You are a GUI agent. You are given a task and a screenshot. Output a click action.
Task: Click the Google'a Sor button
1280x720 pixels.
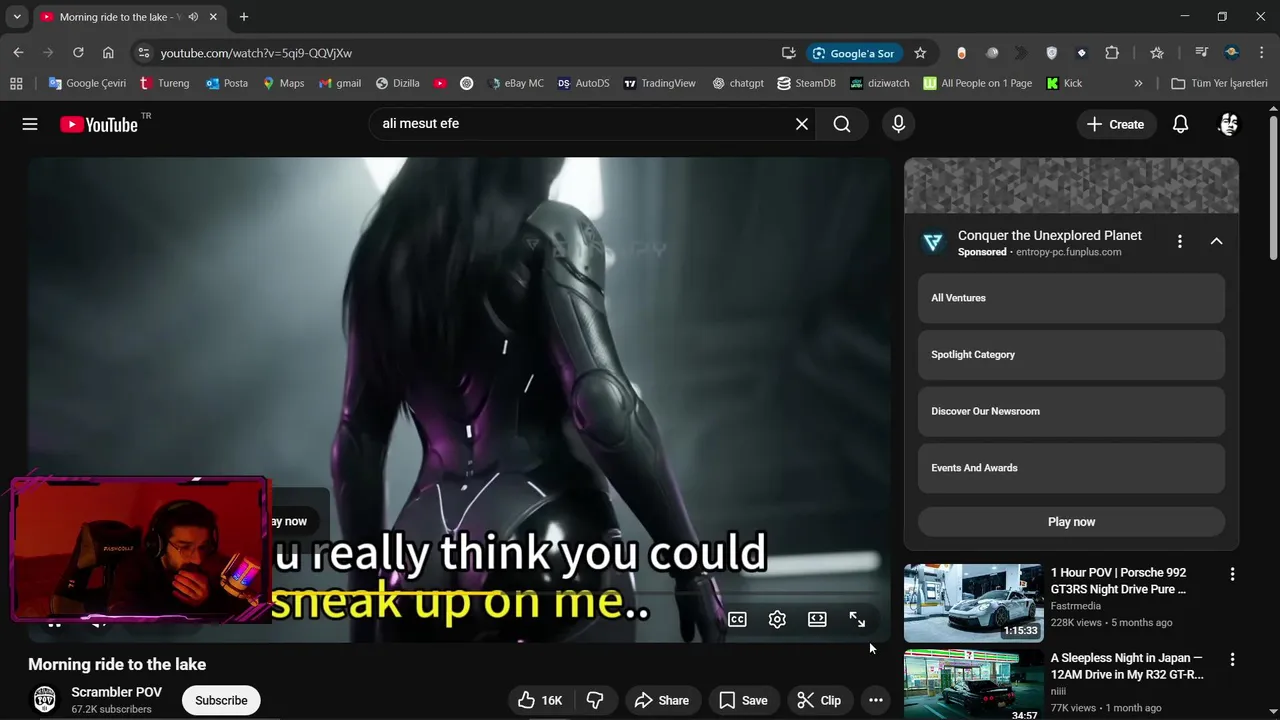click(x=854, y=53)
